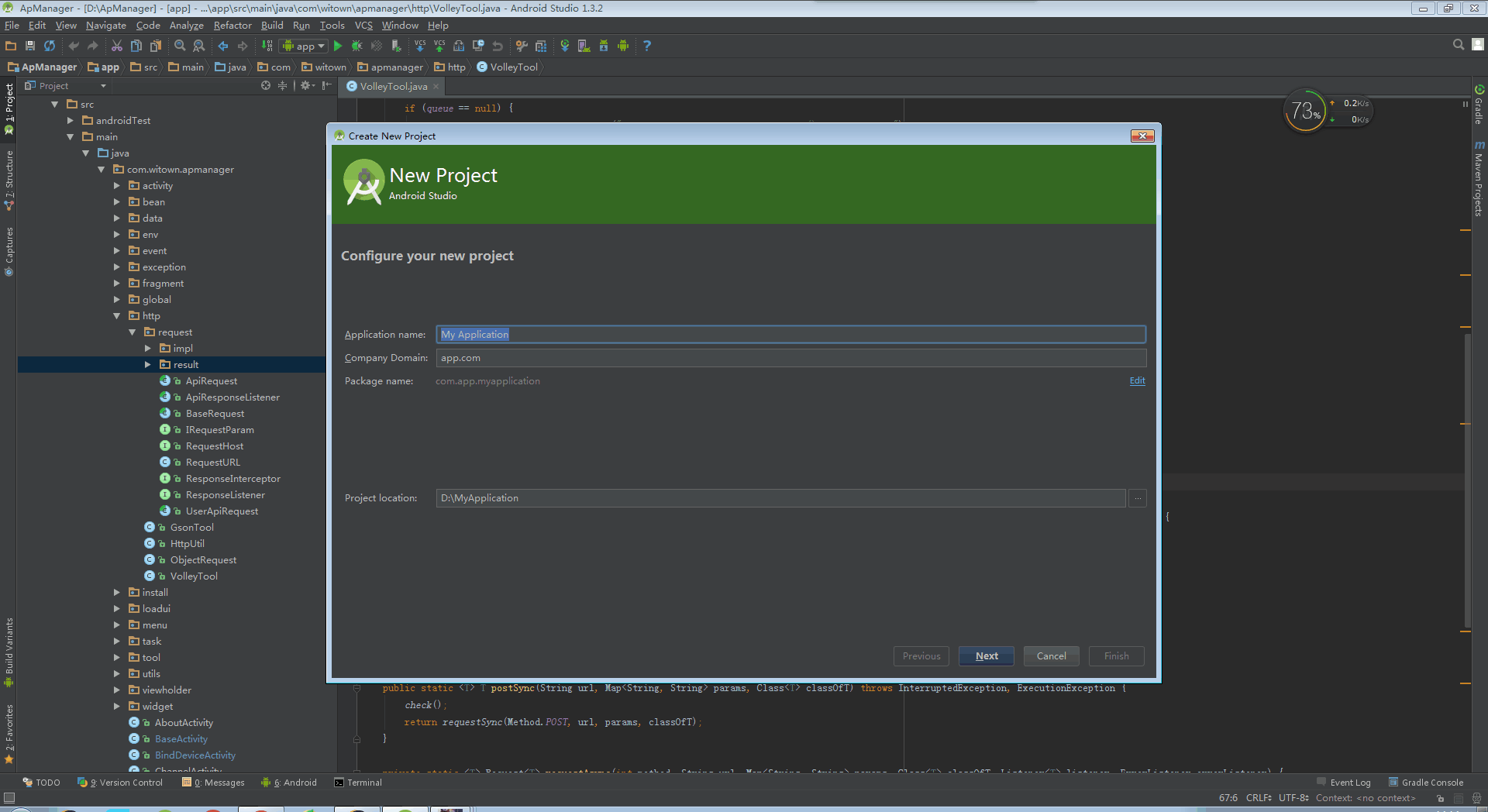Click the Replace toolbar icon

click(199, 46)
